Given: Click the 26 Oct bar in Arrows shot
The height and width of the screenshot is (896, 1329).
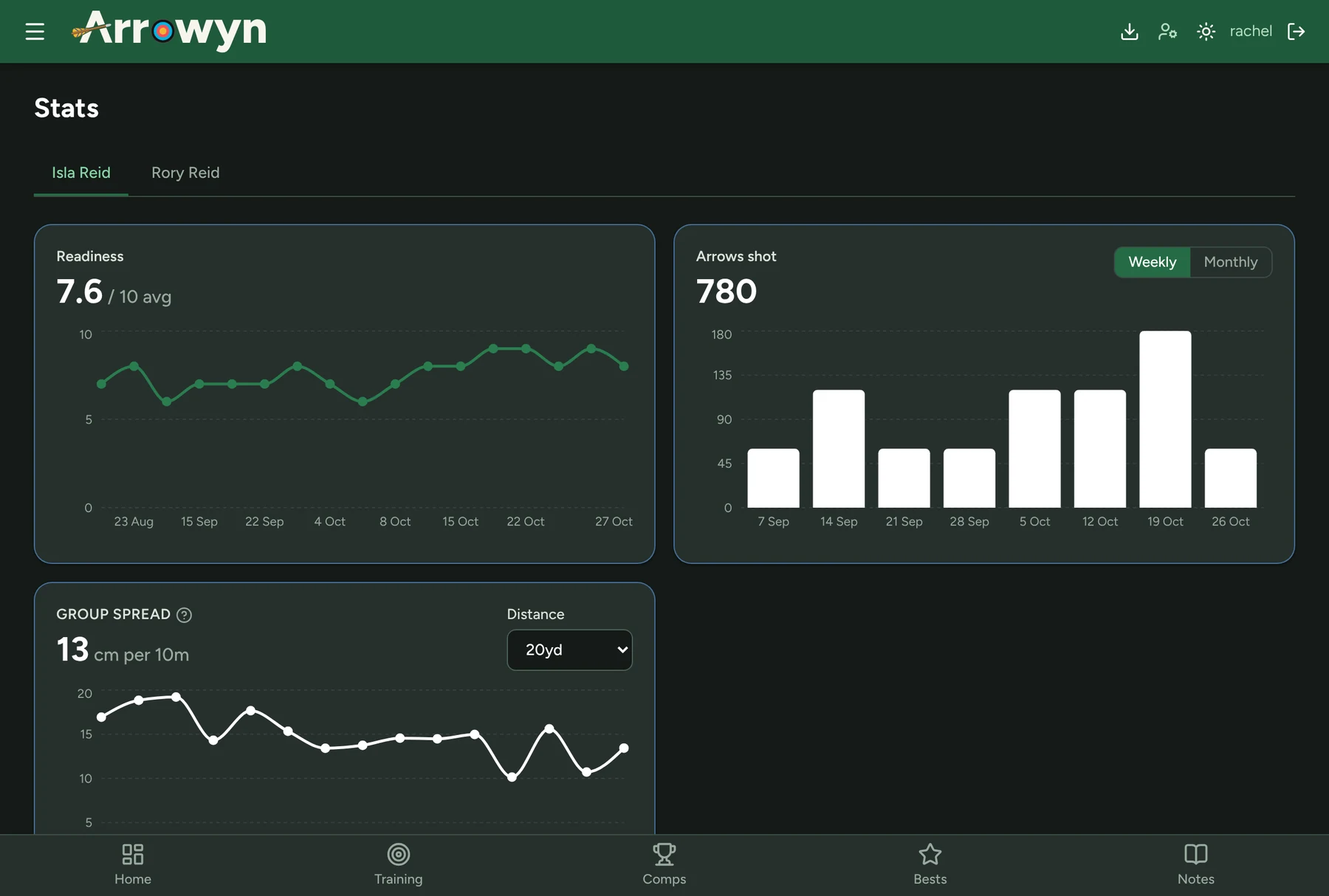Looking at the screenshot, I should [x=1230, y=478].
